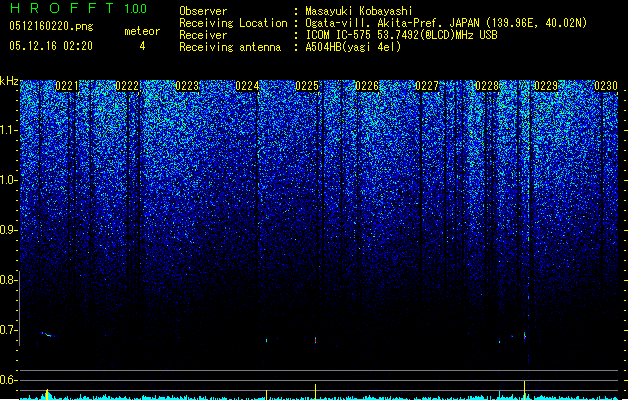This screenshot has width=629, height=400.
Task: Click the 0.6 kHz axis label
Action: point(9,380)
